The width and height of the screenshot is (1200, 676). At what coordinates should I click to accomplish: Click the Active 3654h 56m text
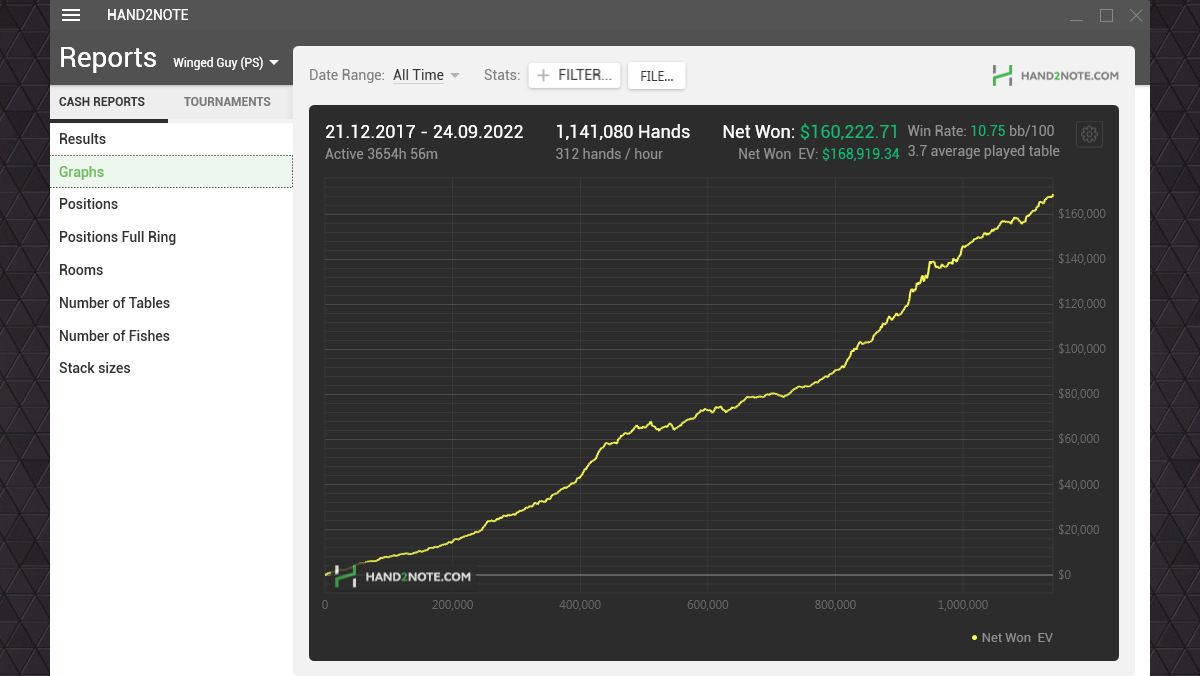(381, 154)
